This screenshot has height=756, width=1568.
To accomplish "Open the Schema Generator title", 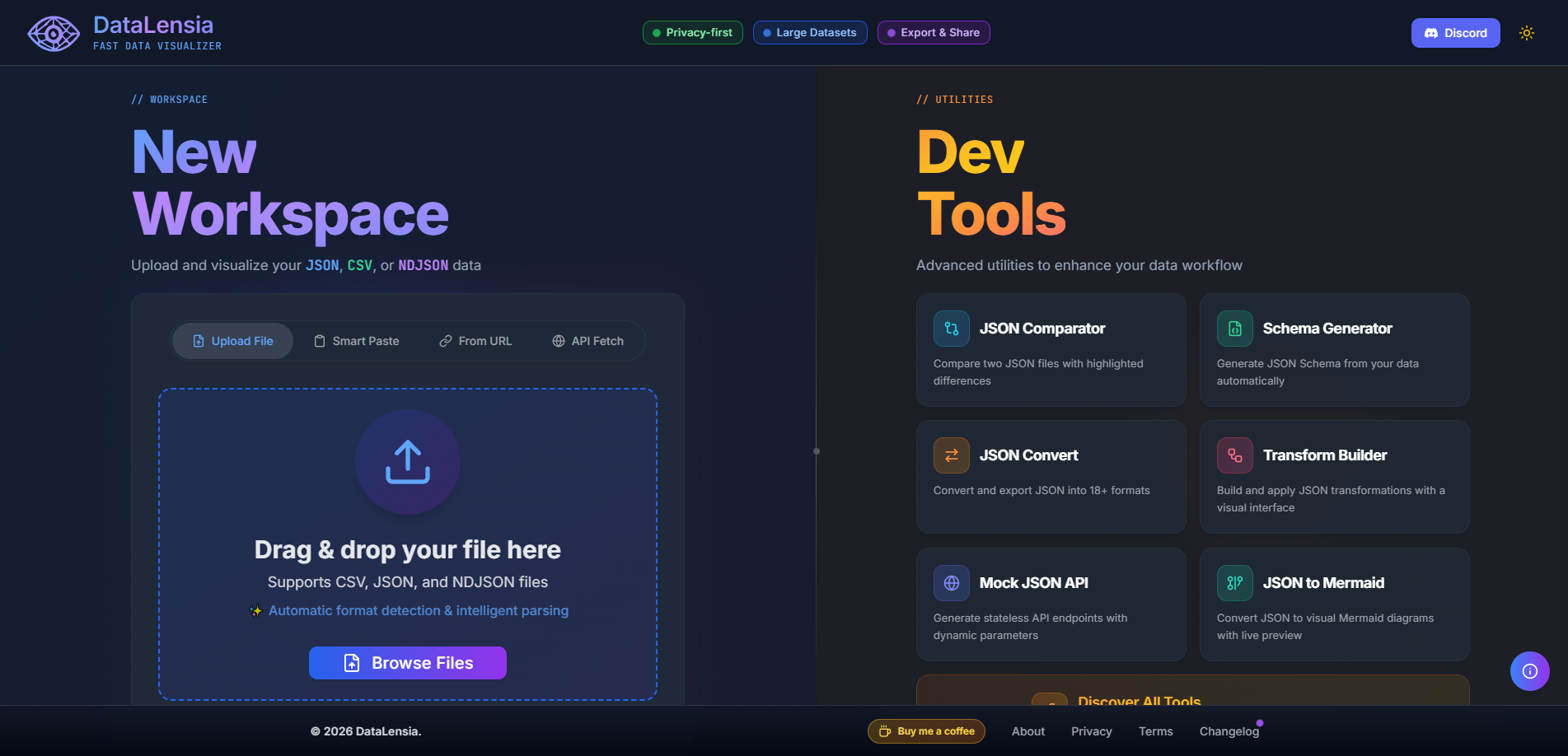I will [x=1327, y=329].
